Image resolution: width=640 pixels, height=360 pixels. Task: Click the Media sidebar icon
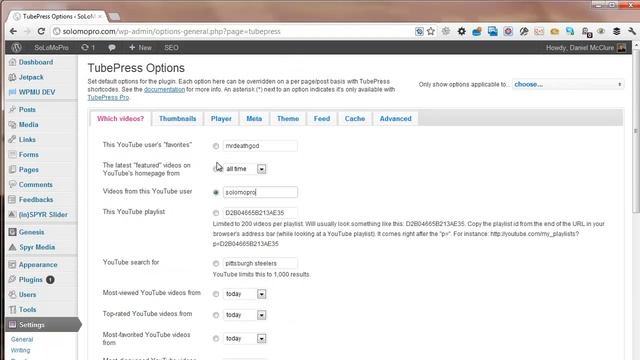click(12, 124)
